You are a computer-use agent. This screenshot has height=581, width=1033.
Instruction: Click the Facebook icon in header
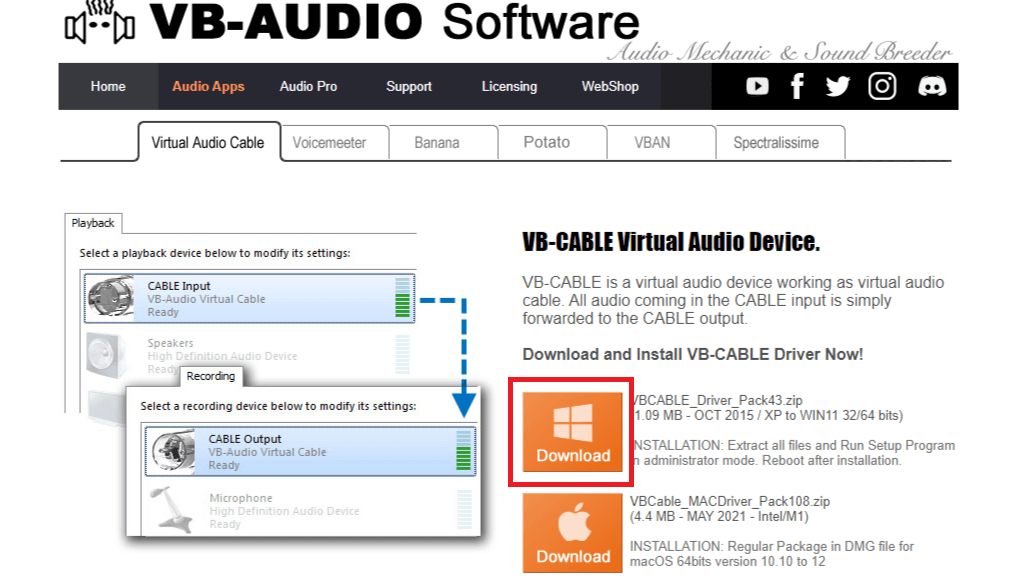click(797, 87)
